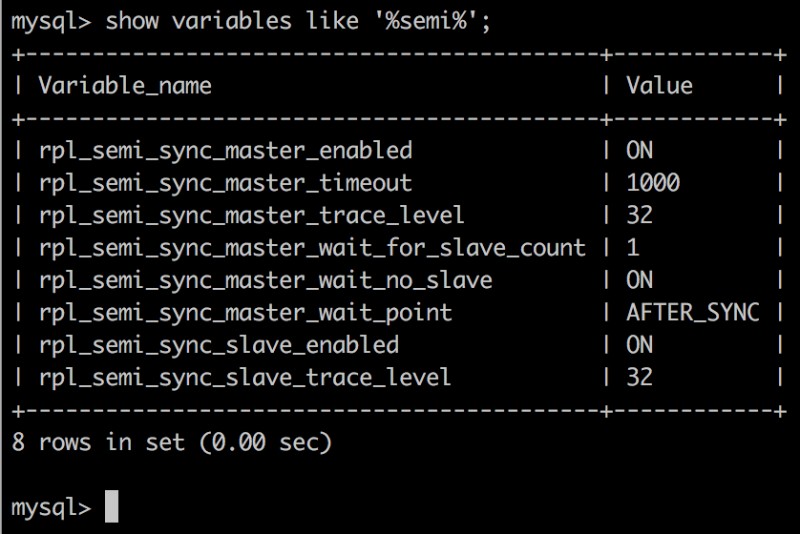This screenshot has height=534, width=800.
Task: Click the terminal cursor block at prompt
Action: click(x=111, y=506)
